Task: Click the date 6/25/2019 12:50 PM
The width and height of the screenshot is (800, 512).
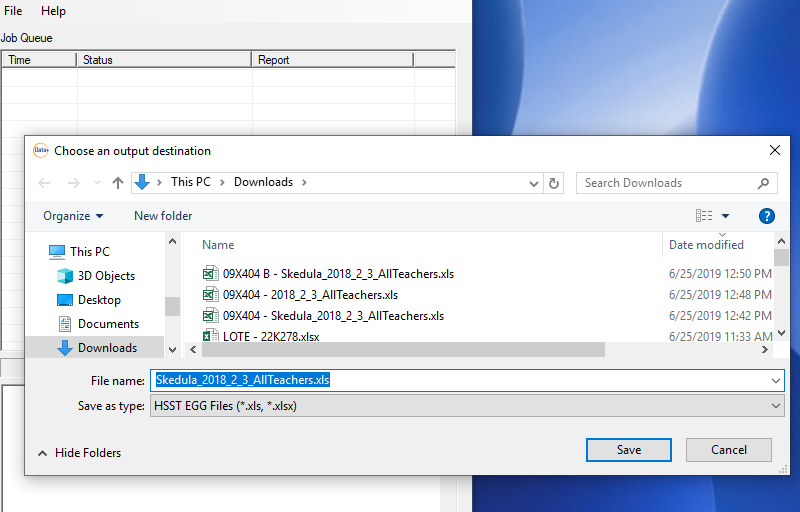Action: pyautogui.click(x=720, y=274)
